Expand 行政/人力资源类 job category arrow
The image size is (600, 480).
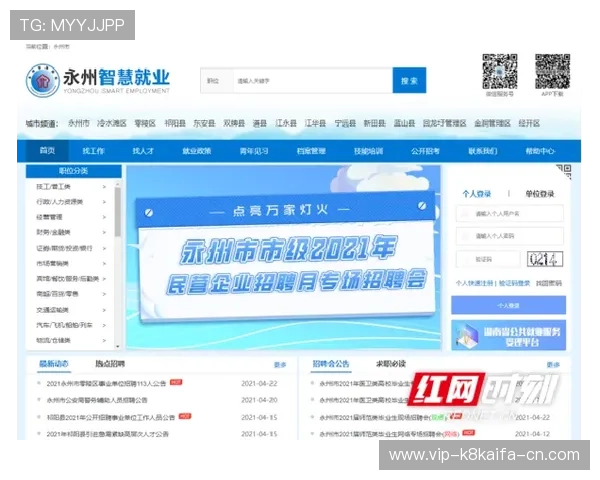coord(104,202)
